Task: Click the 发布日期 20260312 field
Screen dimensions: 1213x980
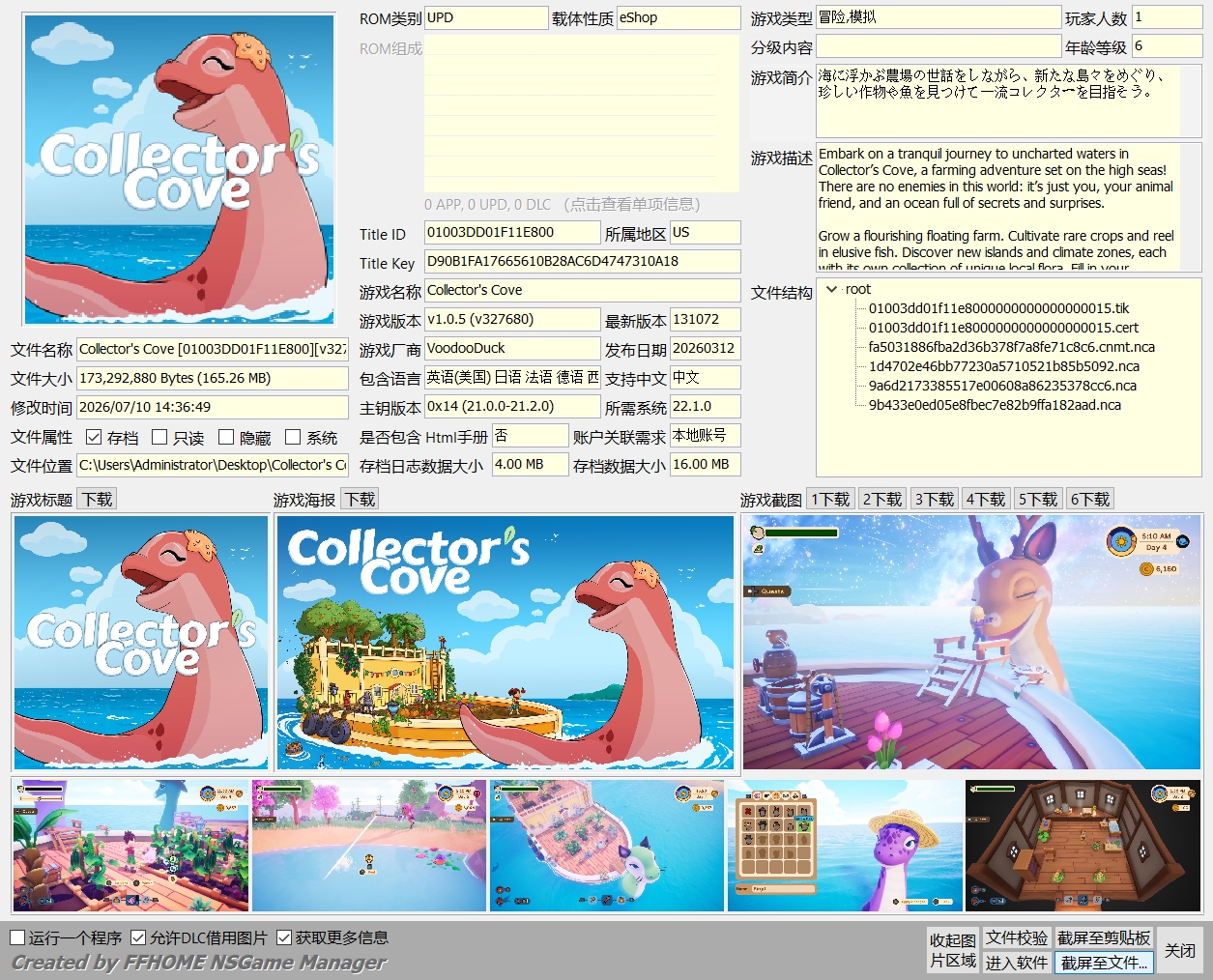Action: point(706,349)
